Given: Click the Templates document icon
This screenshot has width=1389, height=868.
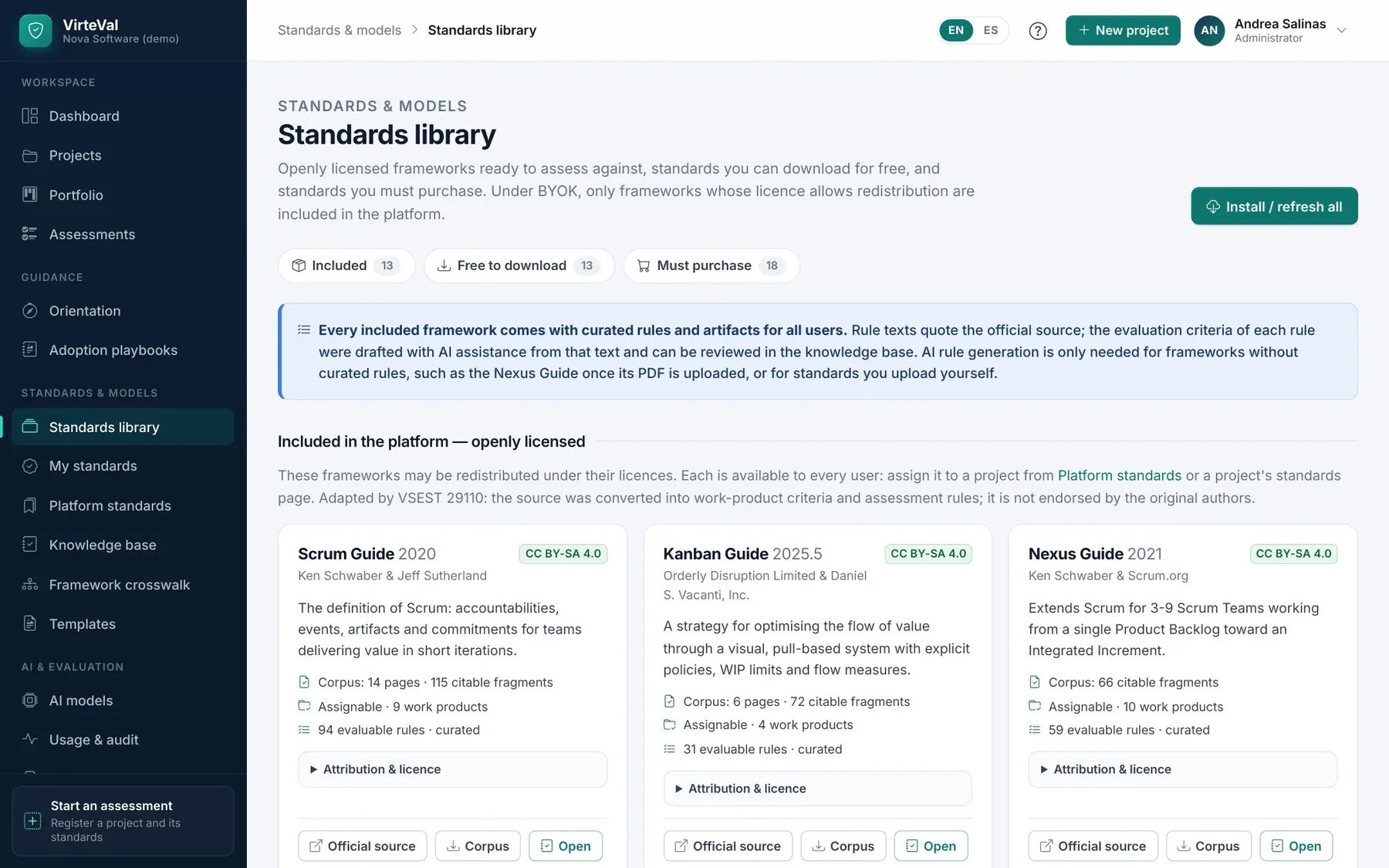Looking at the screenshot, I should point(29,623).
